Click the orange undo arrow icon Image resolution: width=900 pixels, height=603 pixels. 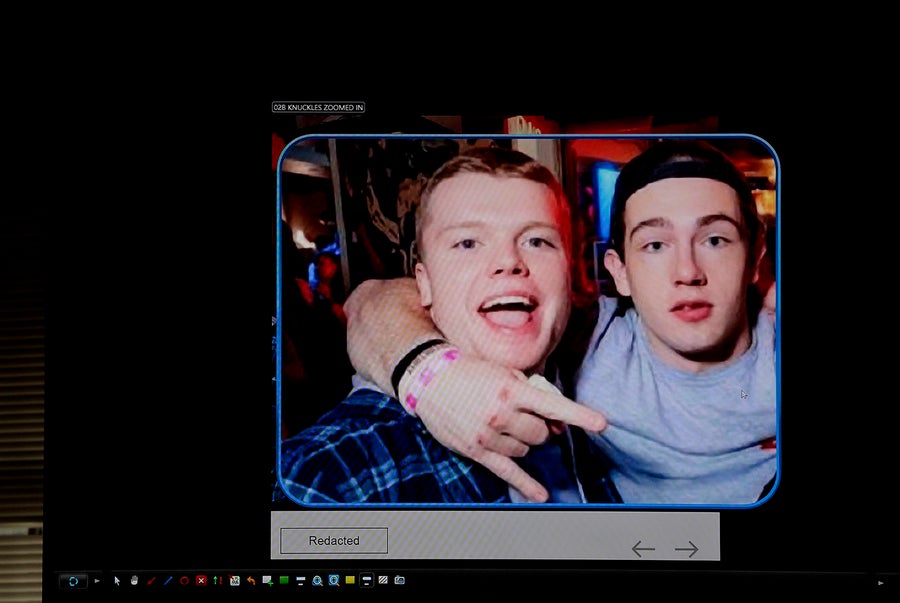[251, 580]
